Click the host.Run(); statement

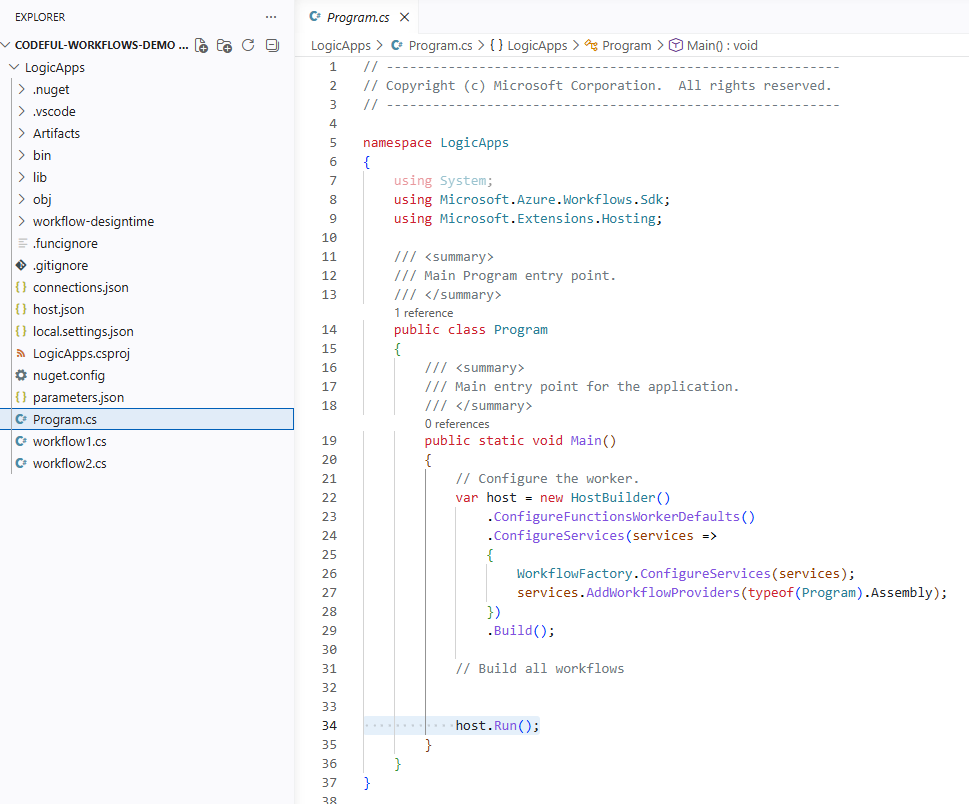click(x=497, y=726)
